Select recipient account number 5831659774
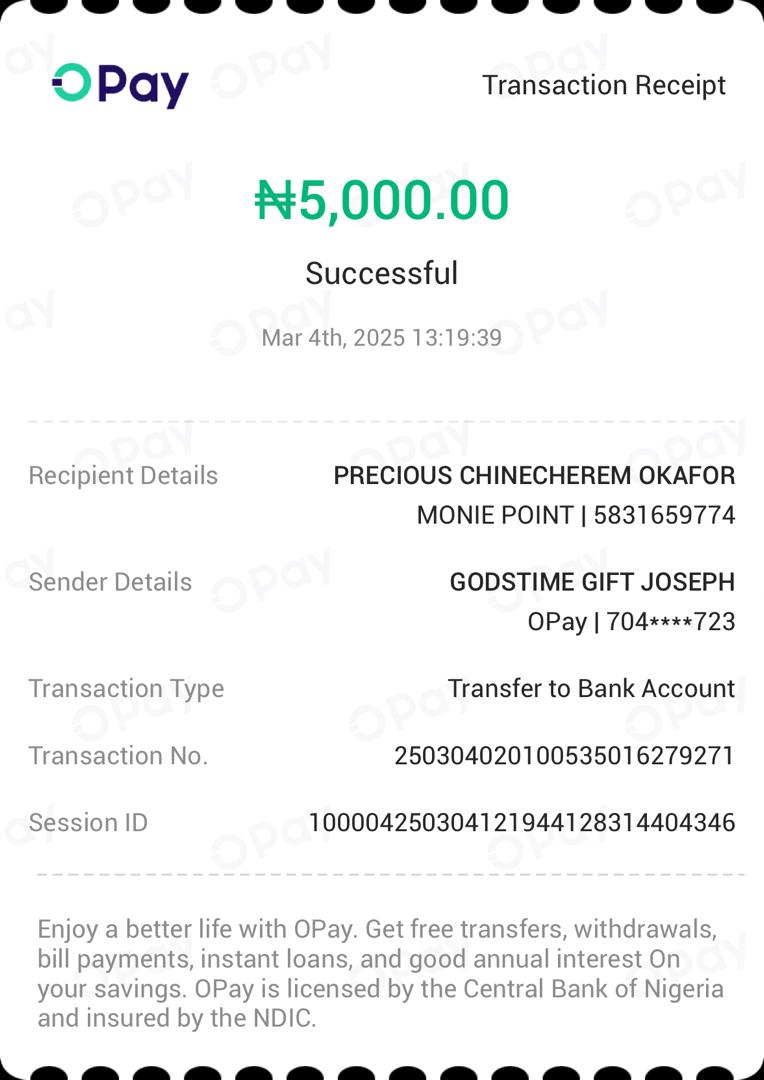The height and width of the screenshot is (1080, 764). [664, 516]
